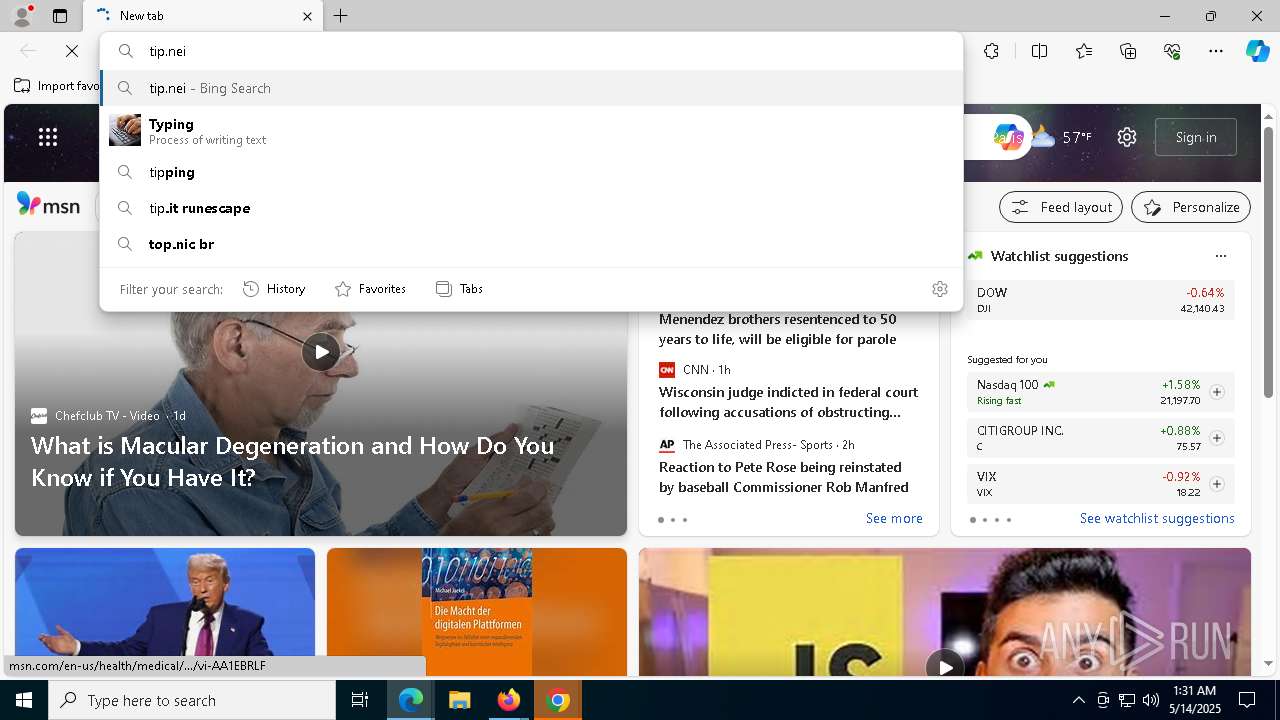
Task: Click See watchlist suggestions link
Action: coord(1157,518)
